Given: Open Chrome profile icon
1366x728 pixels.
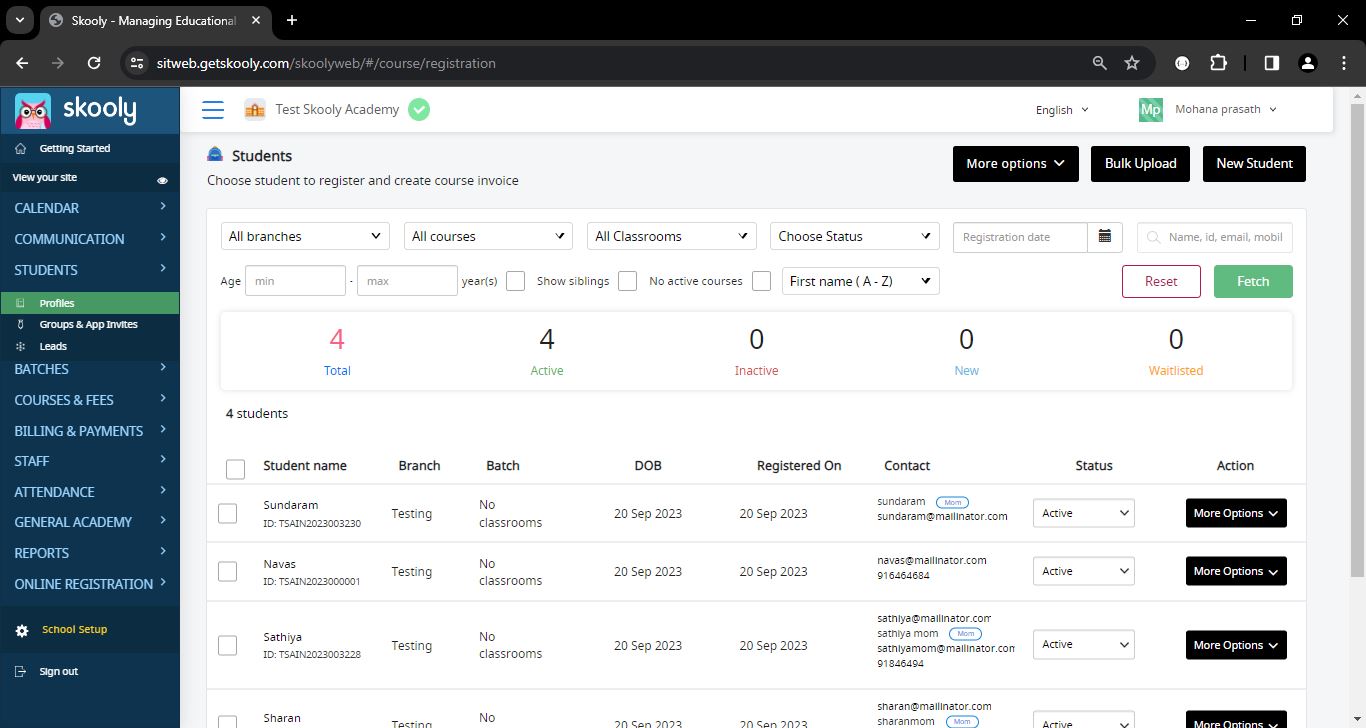Looking at the screenshot, I should point(1307,63).
